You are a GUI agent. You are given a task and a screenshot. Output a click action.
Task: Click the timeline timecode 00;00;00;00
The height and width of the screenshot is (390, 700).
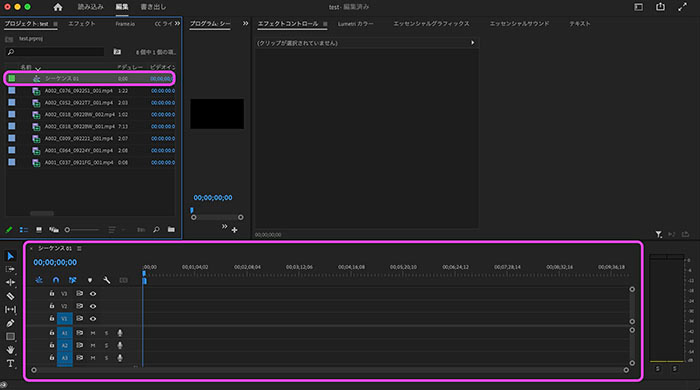55,262
